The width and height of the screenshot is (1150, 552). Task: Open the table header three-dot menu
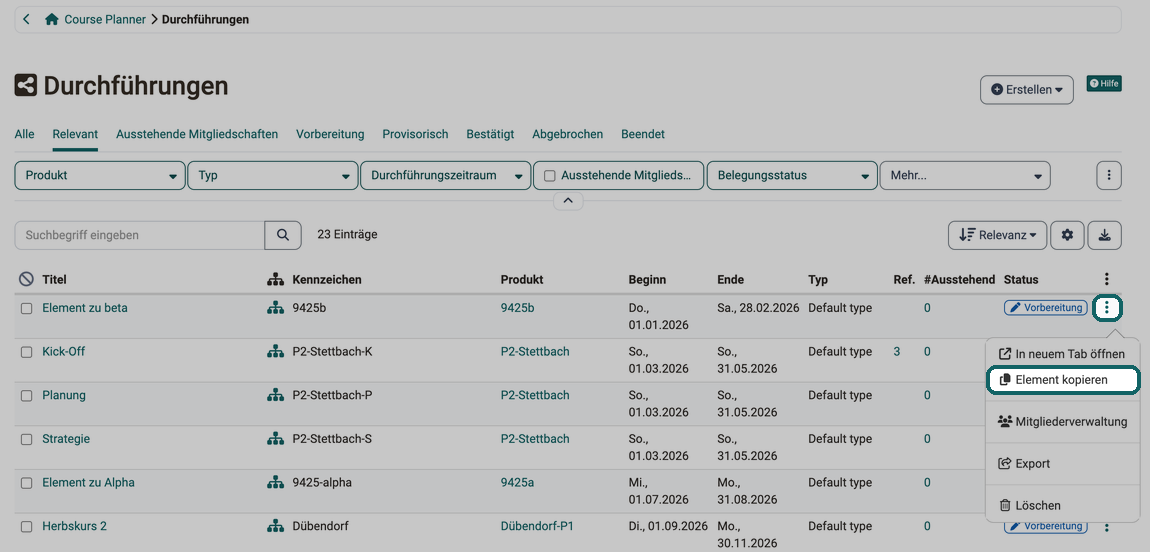(x=1107, y=279)
